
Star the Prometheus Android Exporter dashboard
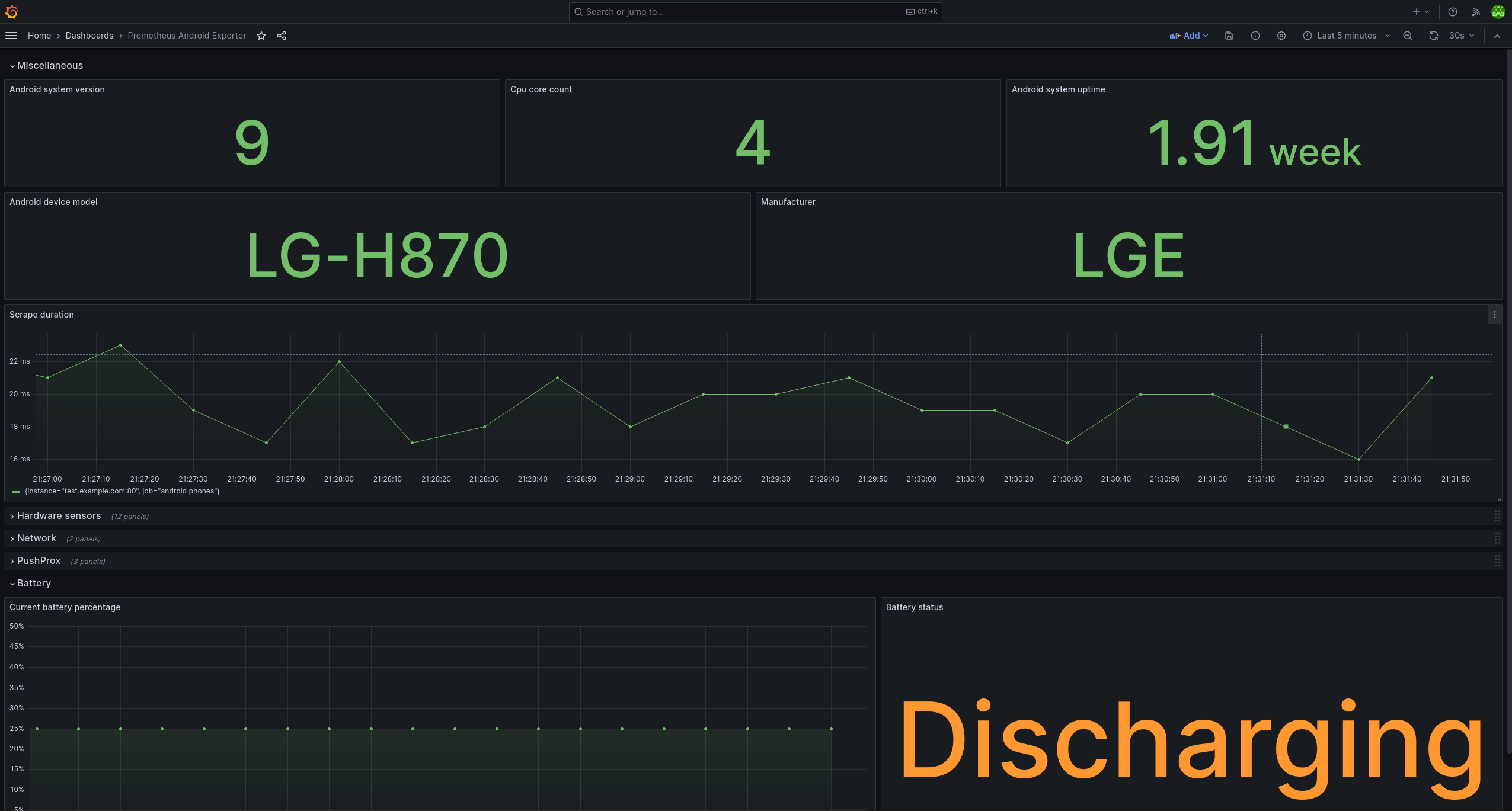[x=261, y=36]
